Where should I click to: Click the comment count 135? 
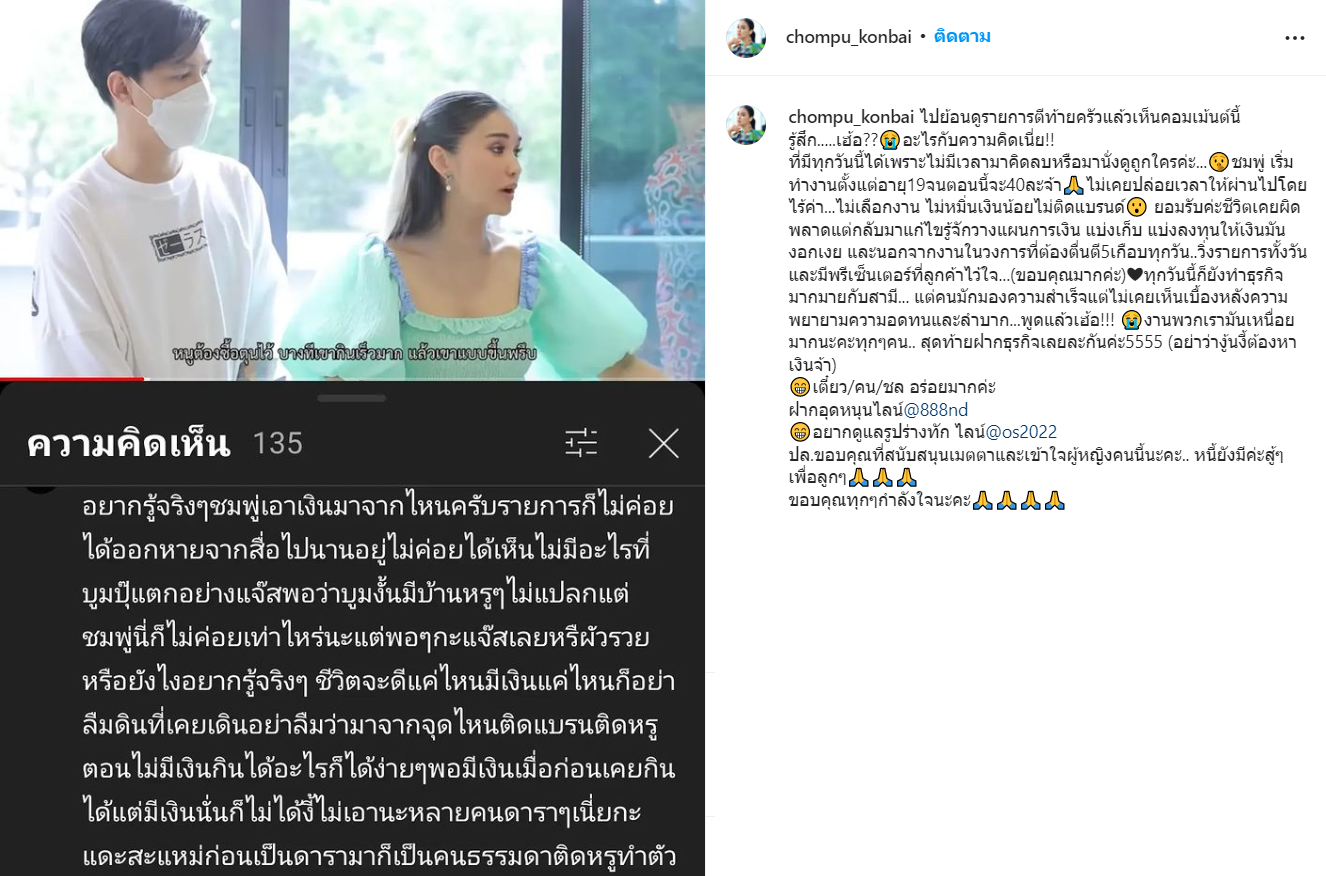[277, 443]
